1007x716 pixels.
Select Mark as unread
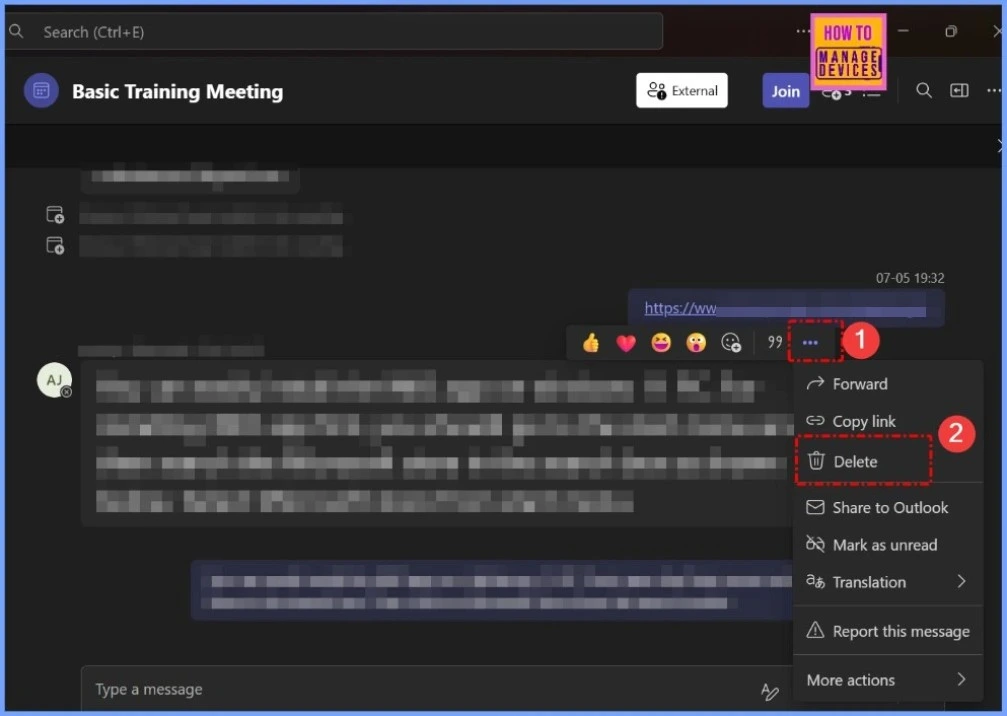[x=888, y=545]
